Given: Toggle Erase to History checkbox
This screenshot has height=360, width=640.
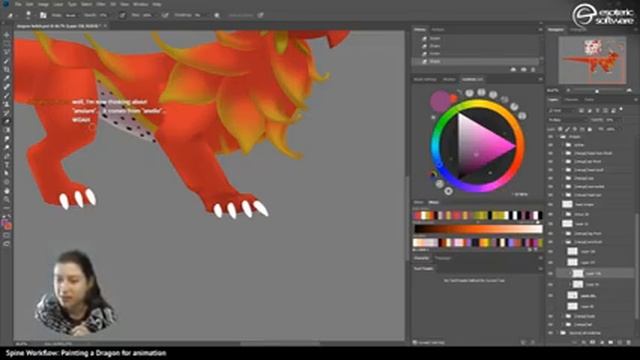Looking at the screenshot, I should [241, 16].
